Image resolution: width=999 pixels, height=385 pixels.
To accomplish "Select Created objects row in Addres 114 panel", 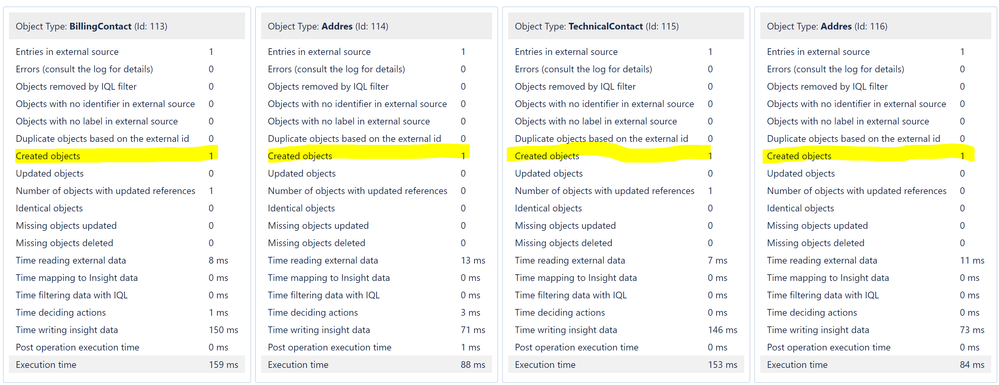I will pos(368,156).
